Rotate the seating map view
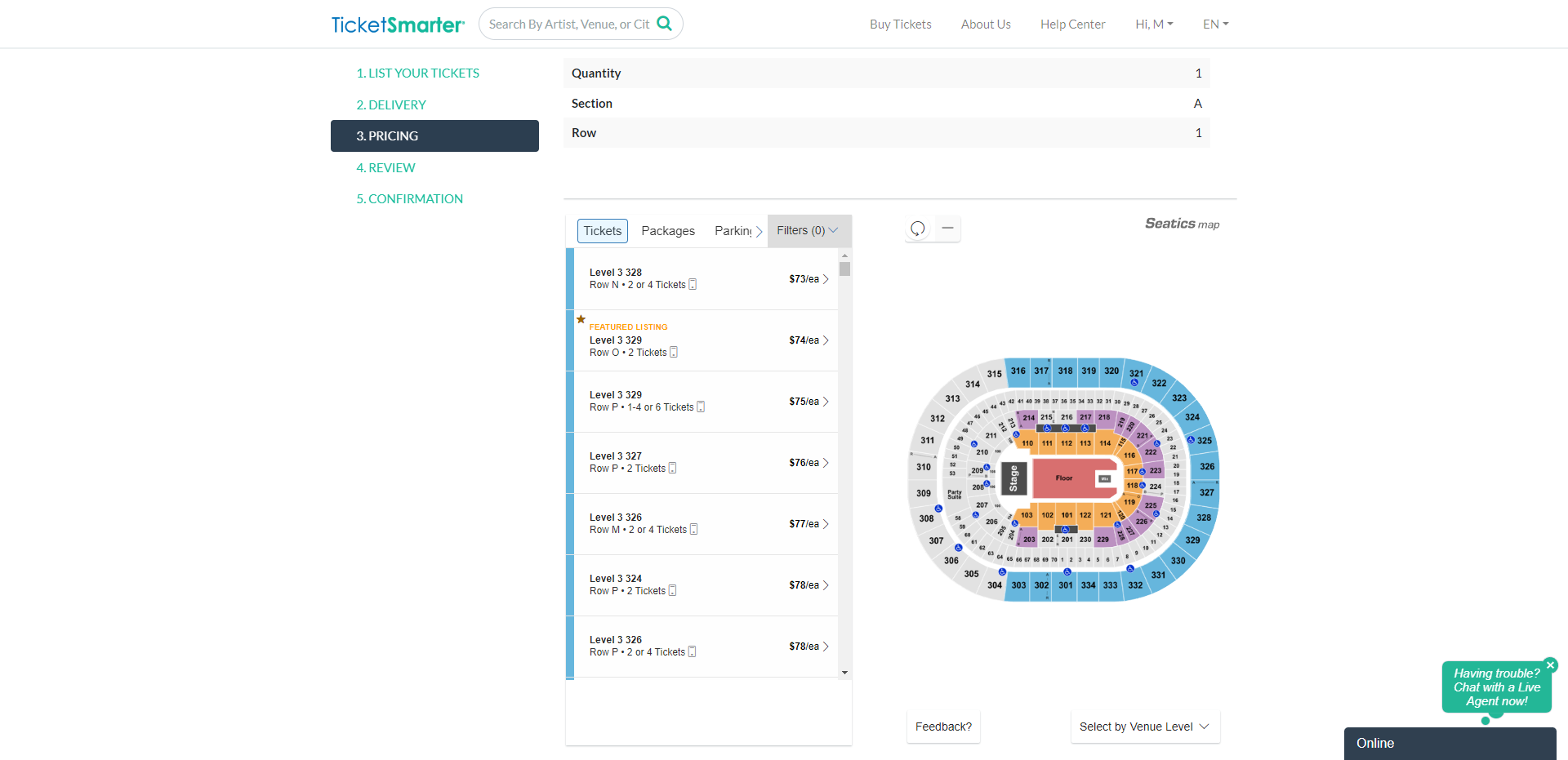 [917, 229]
